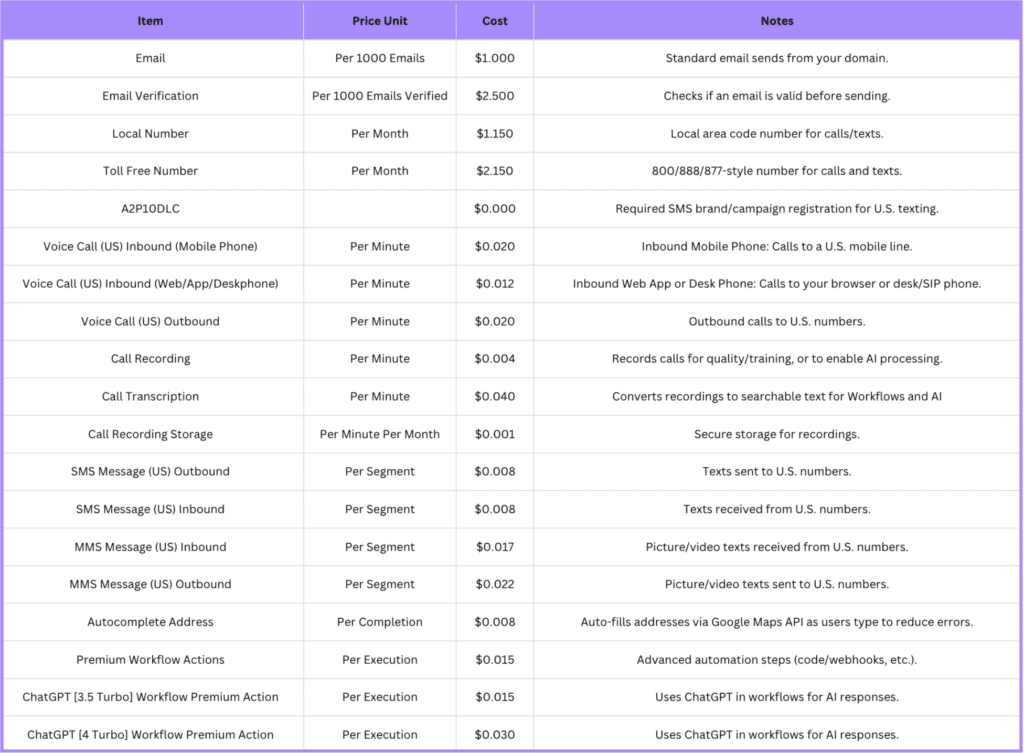Click the $0.030 cost cell
The height and width of the screenshot is (753, 1024).
coord(494,735)
